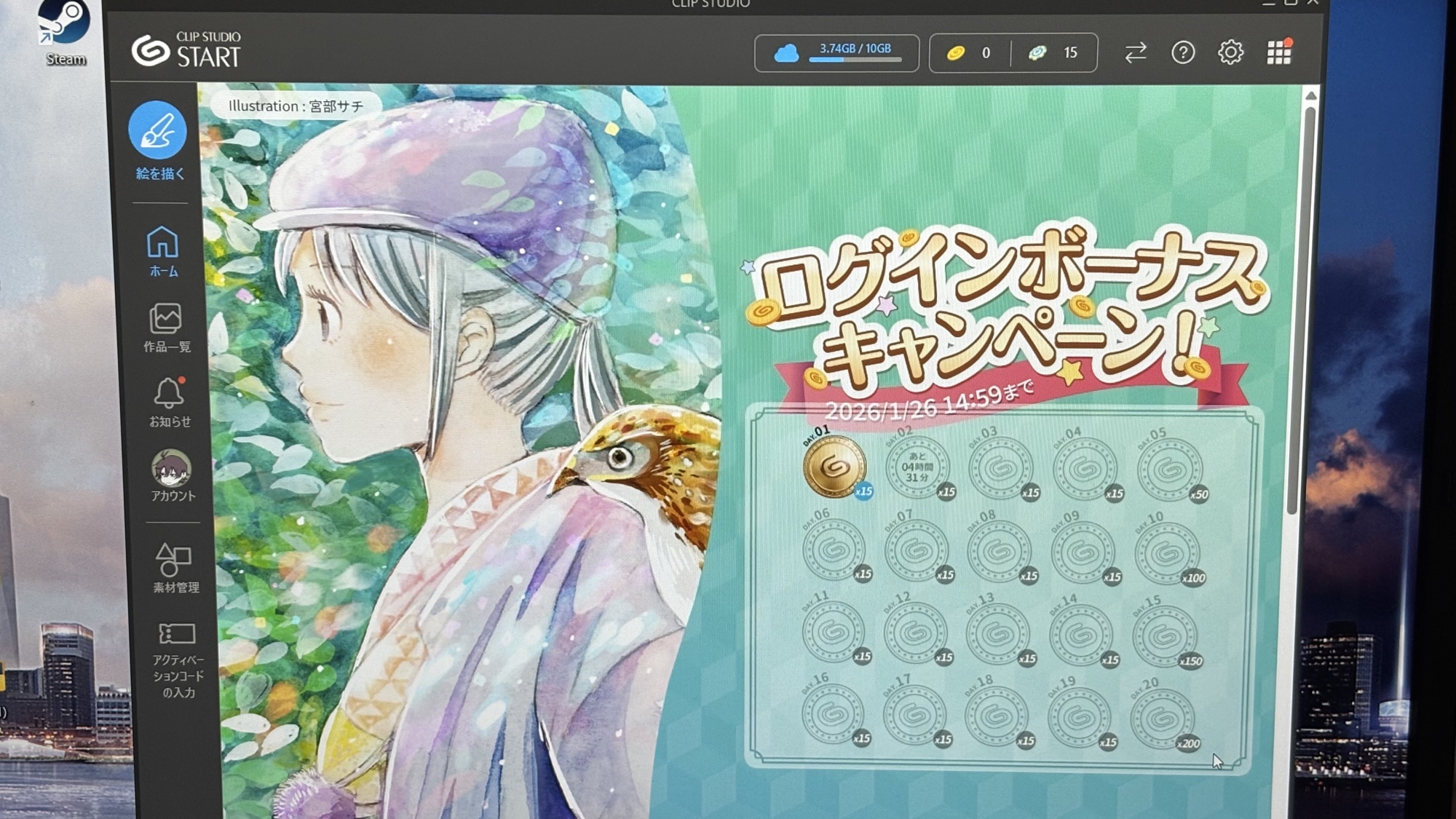Viewport: 1456px width, 819px height.
Task: Open the app grid menu icon
Action: click(x=1278, y=52)
